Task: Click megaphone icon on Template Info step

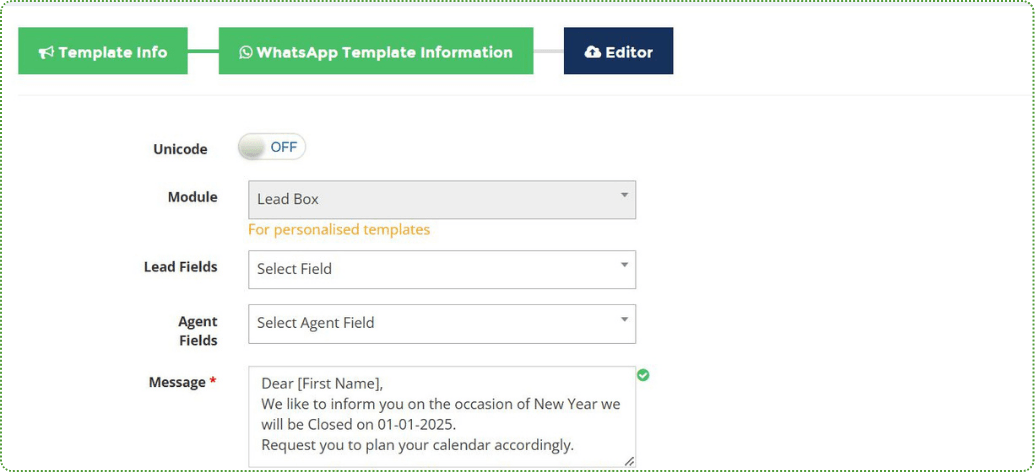Action: click(x=46, y=53)
